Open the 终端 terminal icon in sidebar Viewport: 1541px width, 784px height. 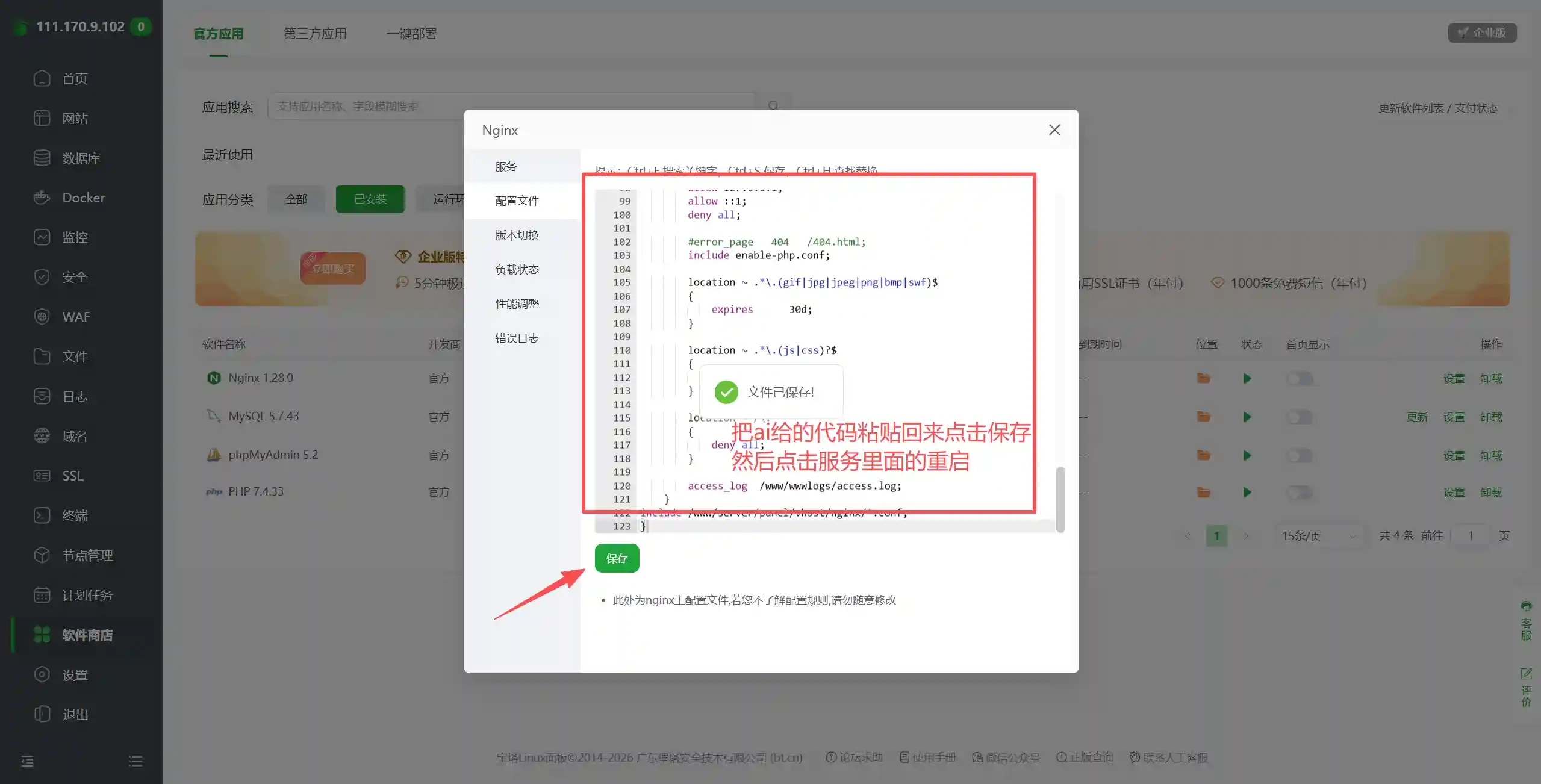click(42, 515)
